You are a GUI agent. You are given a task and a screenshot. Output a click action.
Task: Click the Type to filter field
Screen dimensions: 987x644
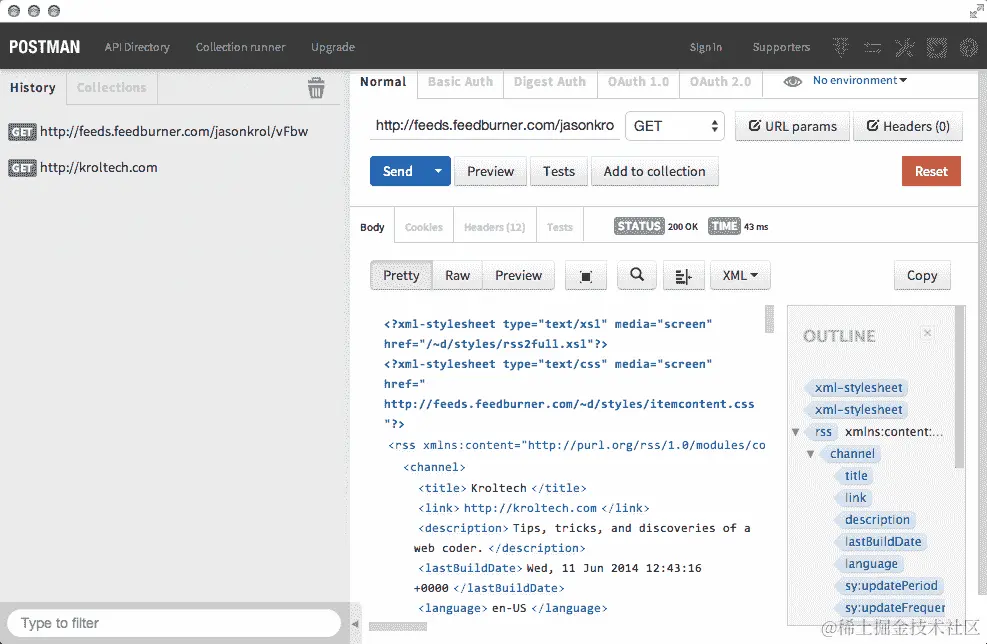174,623
